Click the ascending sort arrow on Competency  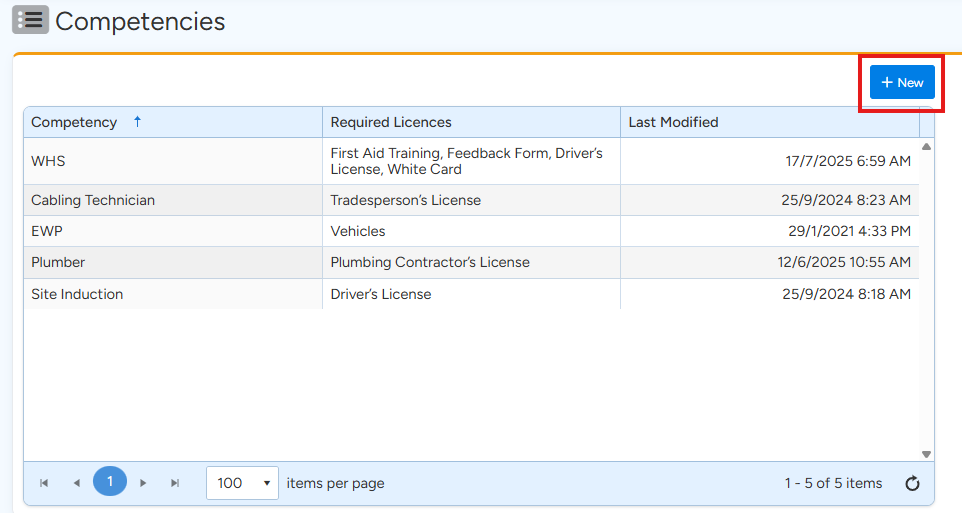tap(137, 122)
